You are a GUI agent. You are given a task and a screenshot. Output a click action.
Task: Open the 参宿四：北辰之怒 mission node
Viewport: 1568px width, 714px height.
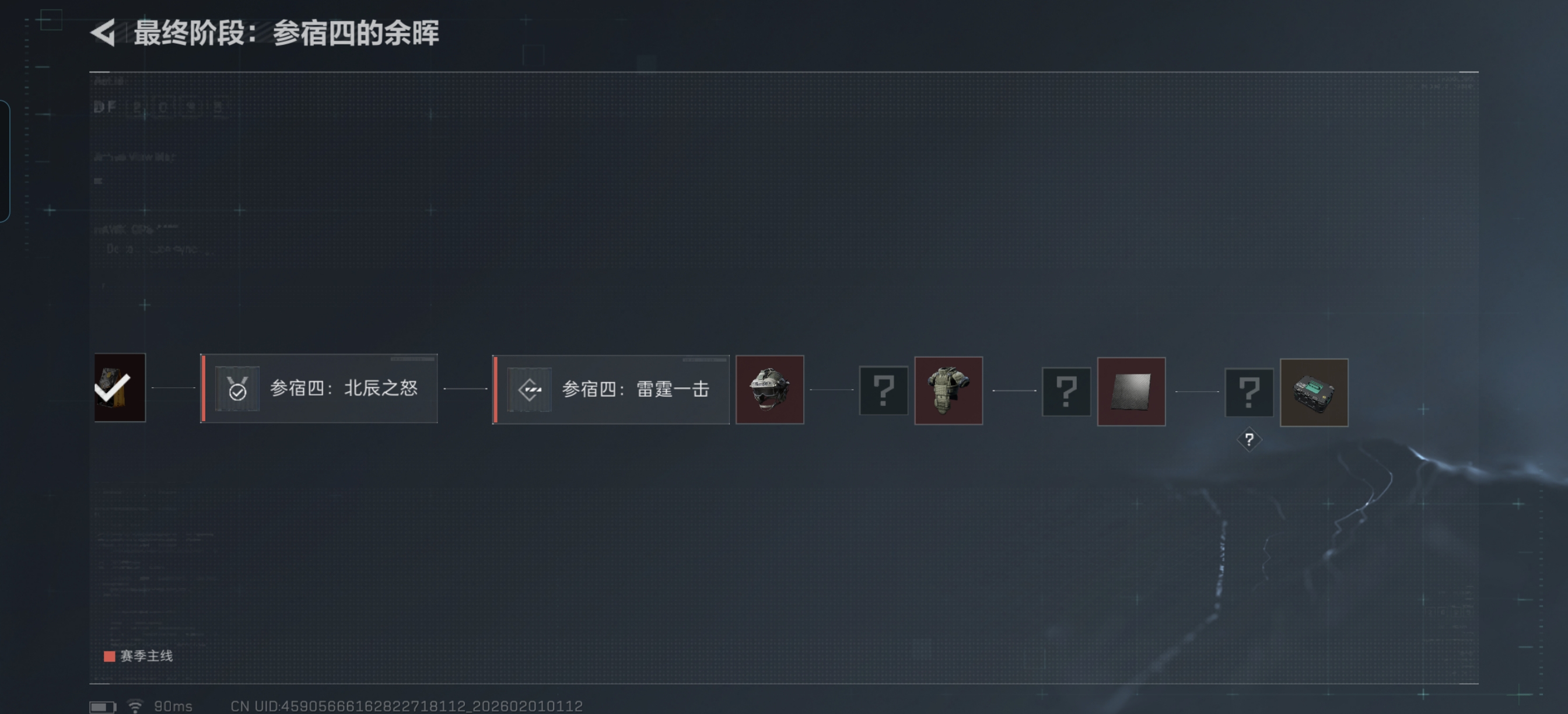coord(319,388)
